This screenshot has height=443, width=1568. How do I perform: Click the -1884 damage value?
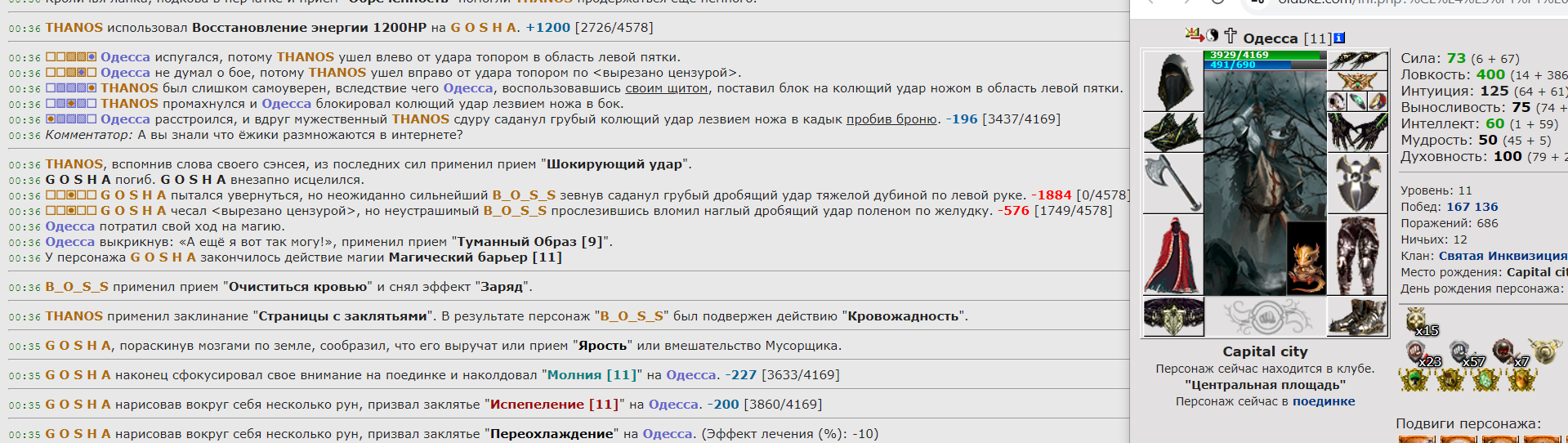1051,195
